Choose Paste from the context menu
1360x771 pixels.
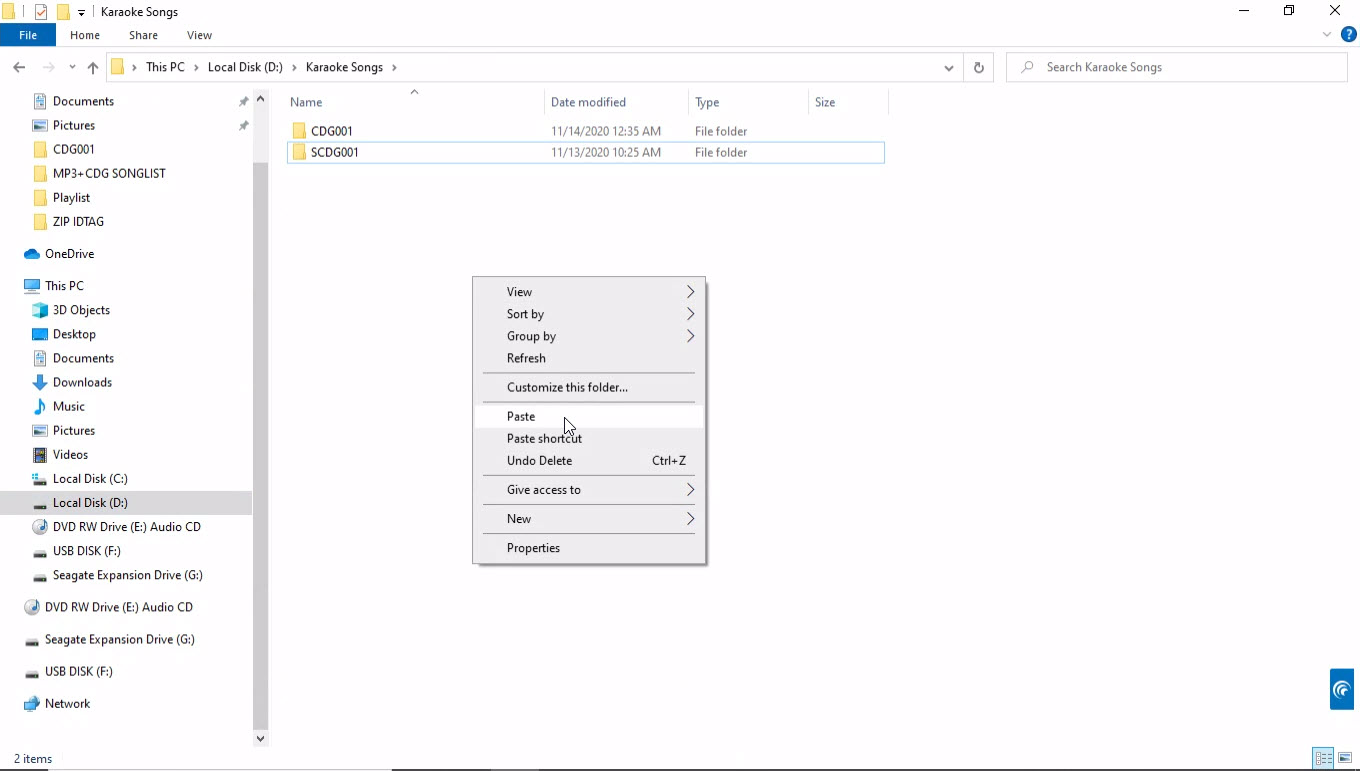click(x=521, y=416)
